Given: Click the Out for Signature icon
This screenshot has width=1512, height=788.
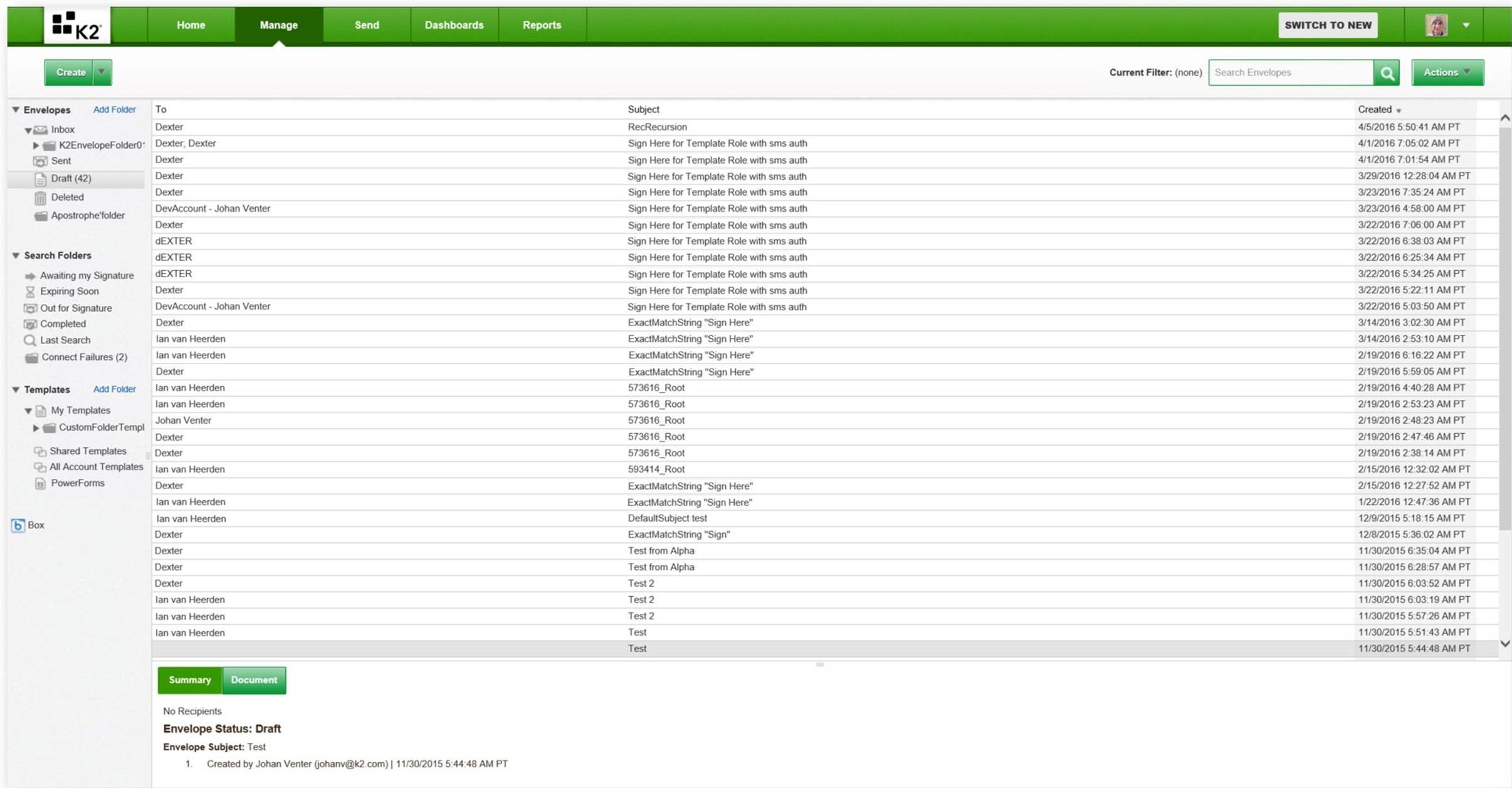Looking at the screenshot, I should click(x=30, y=308).
